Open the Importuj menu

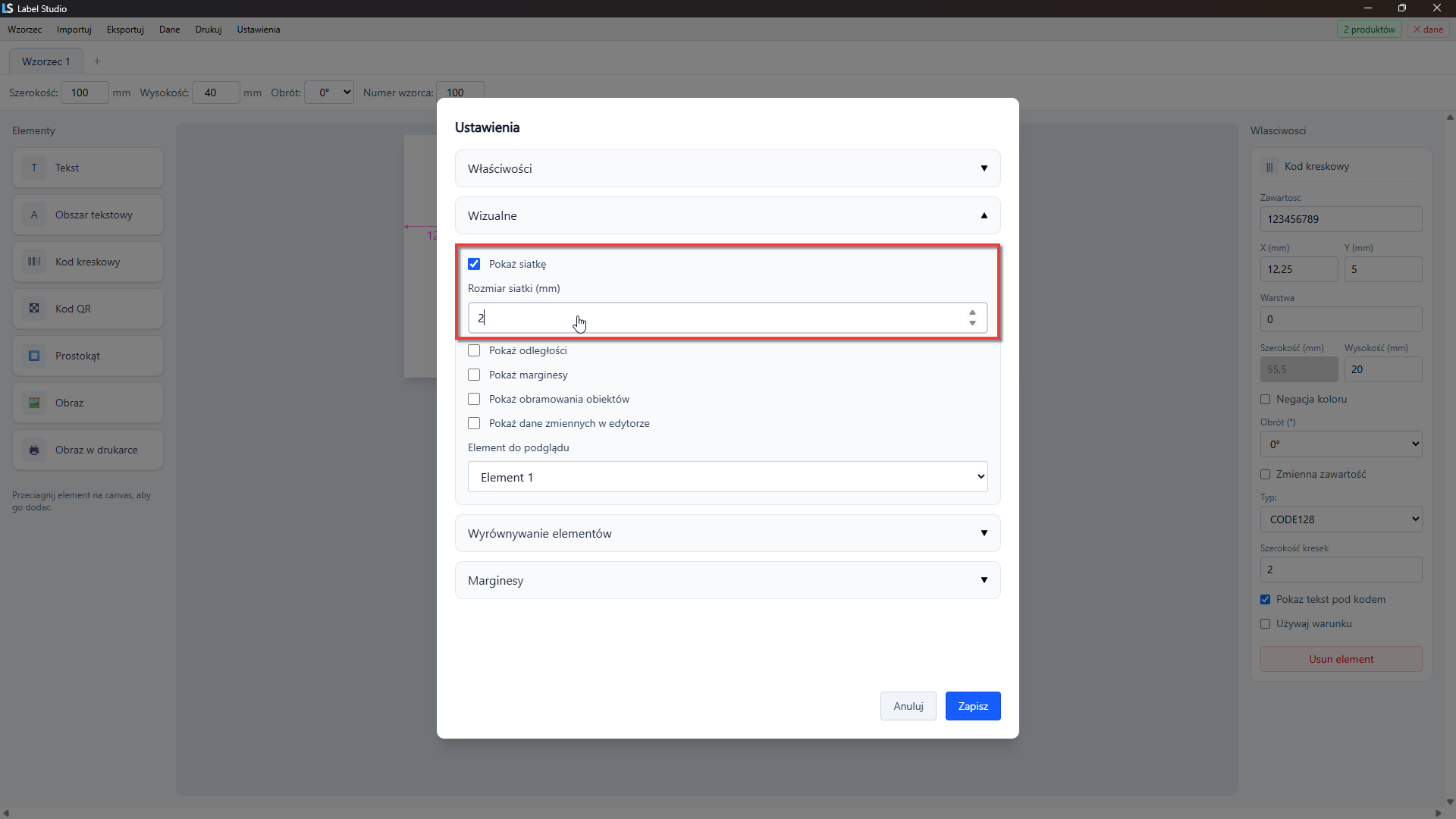74,30
